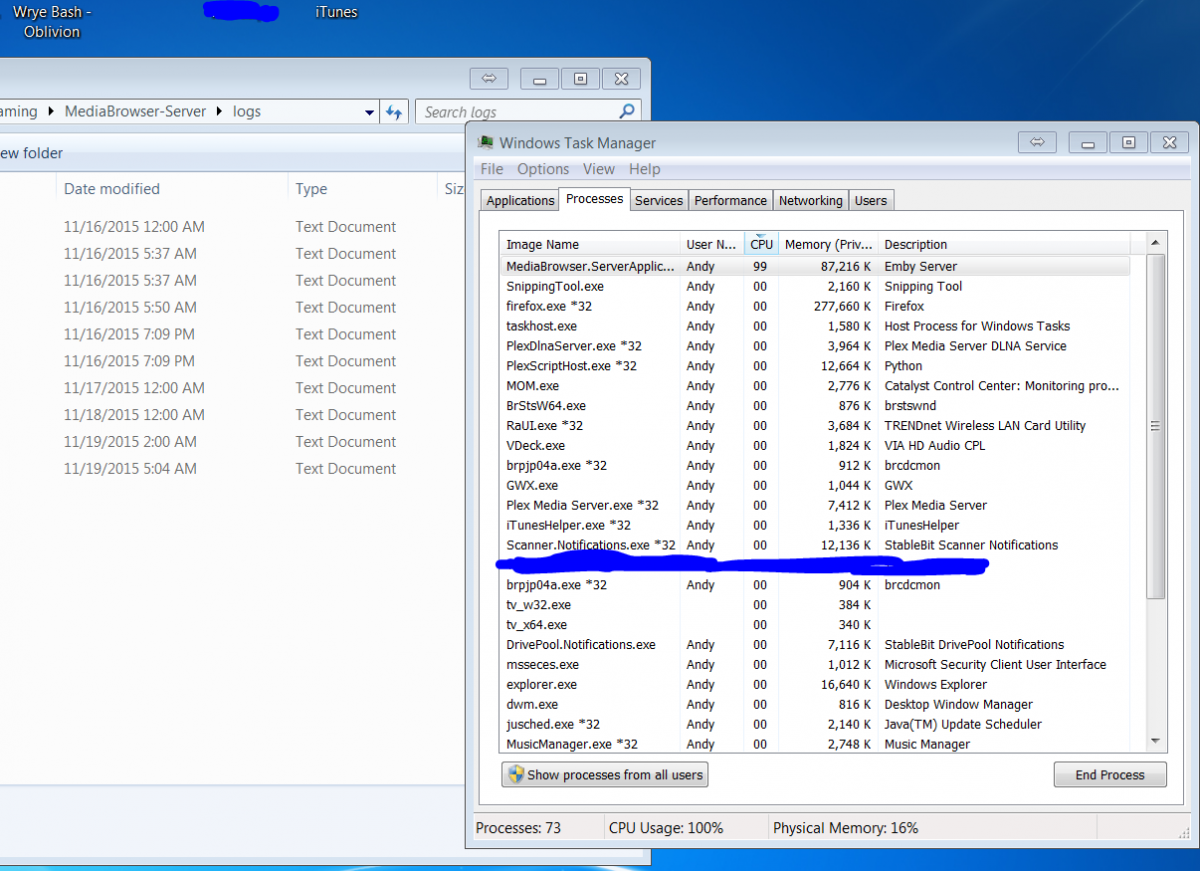Click the double-arrow button in Task Manager title bar
Viewport: 1200px width, 871px height.
1037,143
